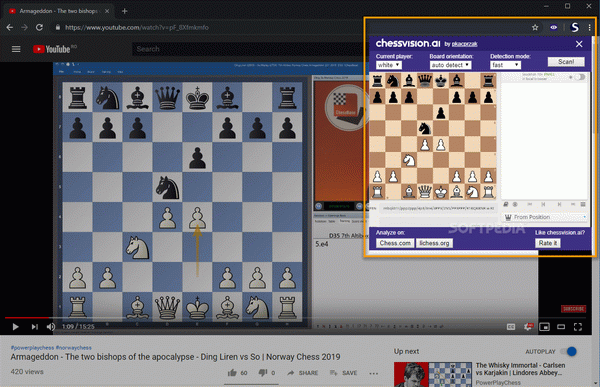Screen dimensions: 600x387
Task: Click the opening book icon under analysis
Action: coord(506,204)
